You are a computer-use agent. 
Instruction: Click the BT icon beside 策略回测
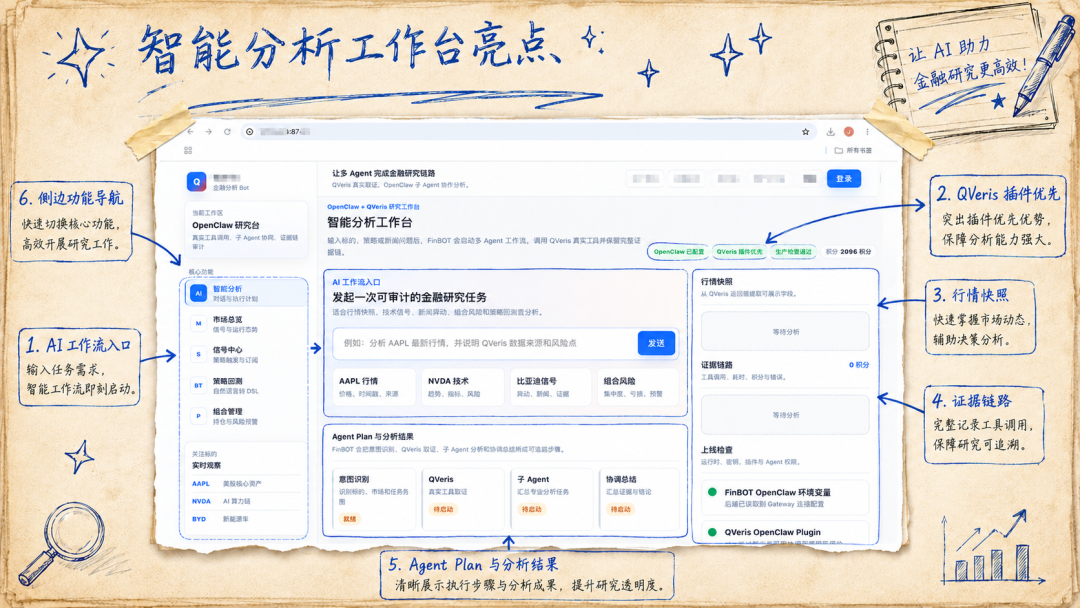[x=198, y=386]
